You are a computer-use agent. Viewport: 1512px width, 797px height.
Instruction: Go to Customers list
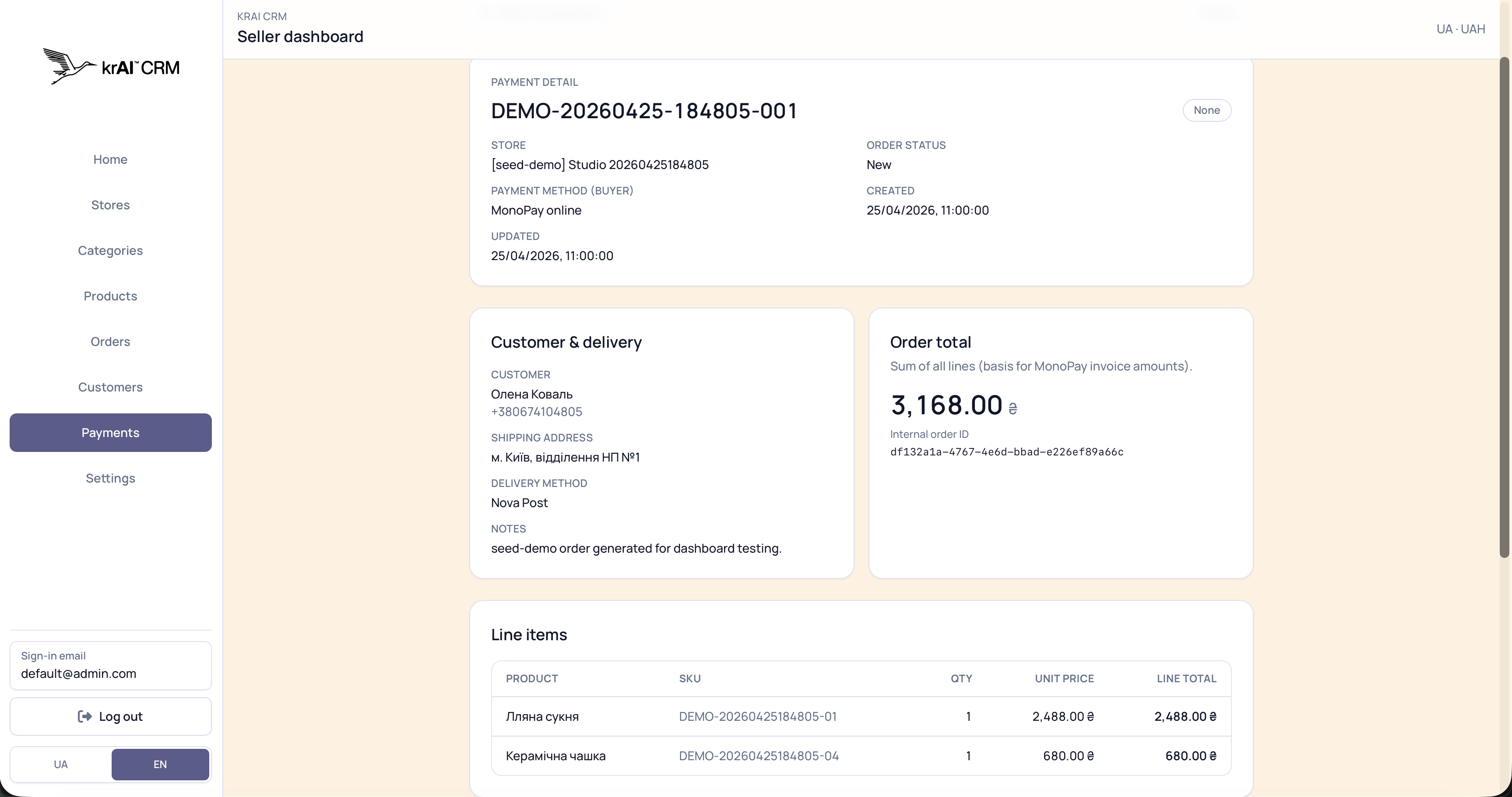(110, 387)
